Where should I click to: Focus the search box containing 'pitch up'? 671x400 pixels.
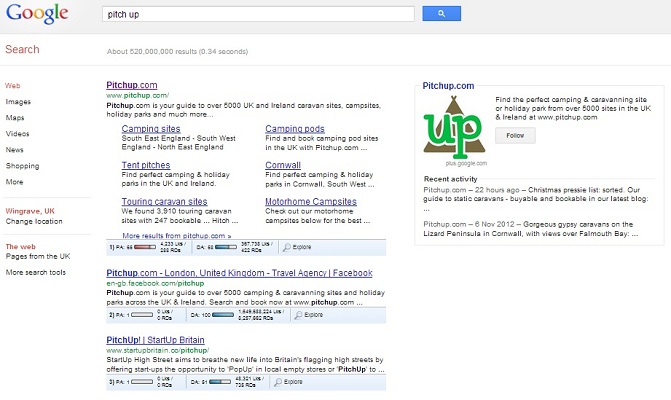(x=258, y=14)
